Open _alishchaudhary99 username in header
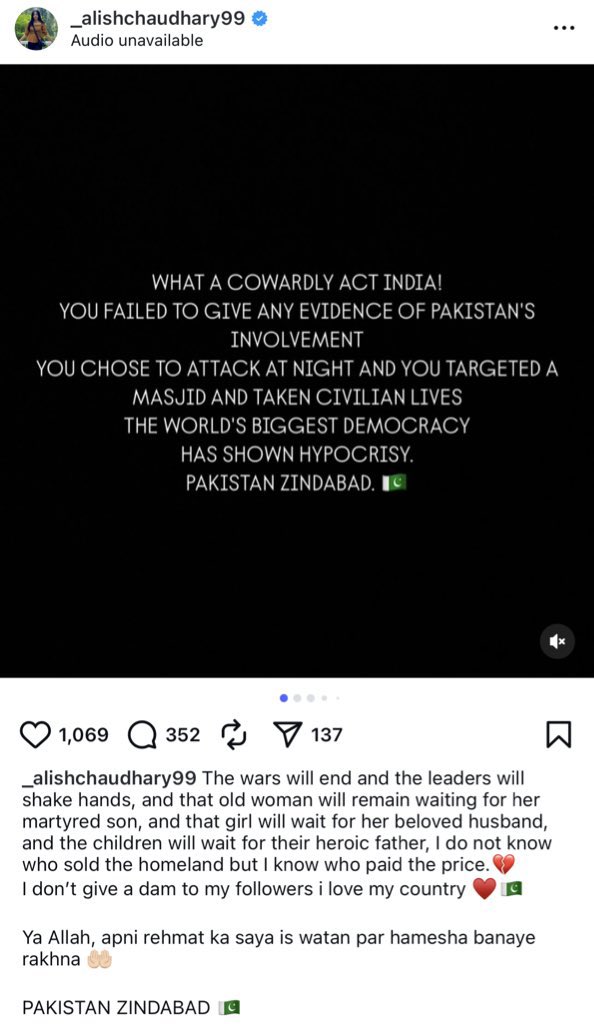The height and width of the screenshot is (1024, 594). [158, 18]
